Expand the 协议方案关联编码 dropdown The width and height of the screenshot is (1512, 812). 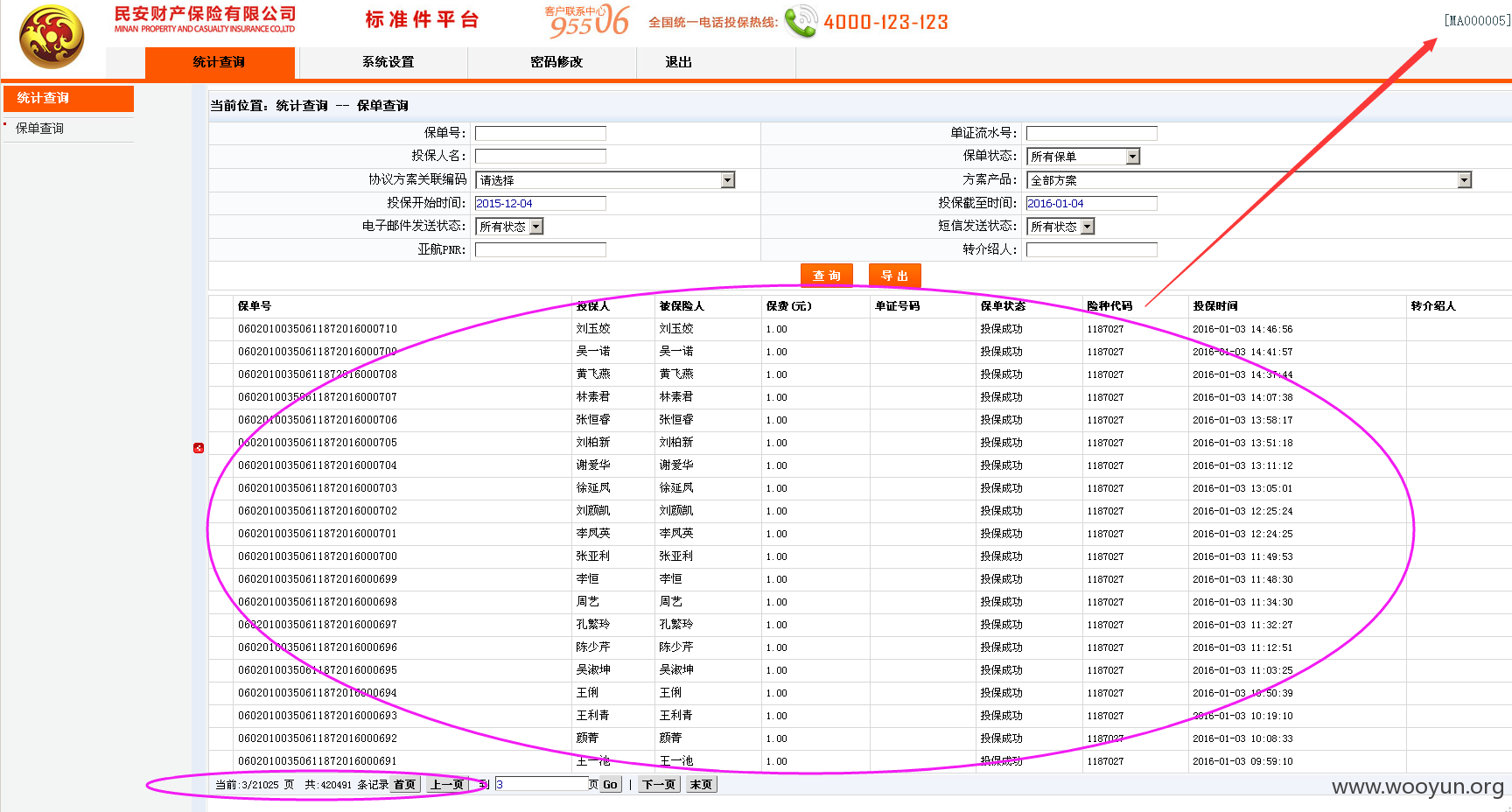tap(605, 179)
